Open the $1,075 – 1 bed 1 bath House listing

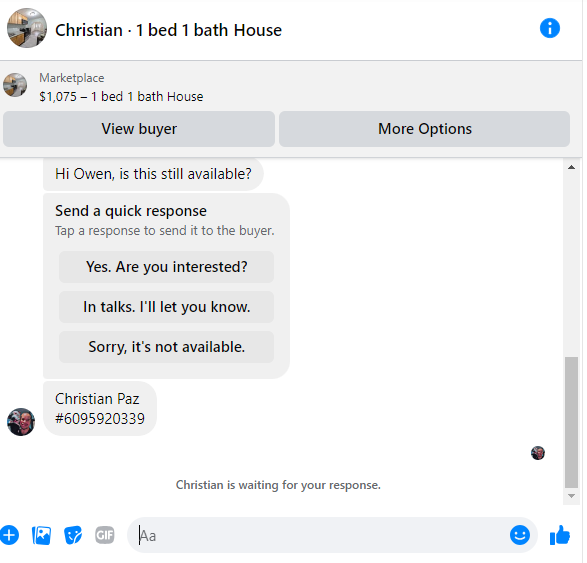coord(122,97)
